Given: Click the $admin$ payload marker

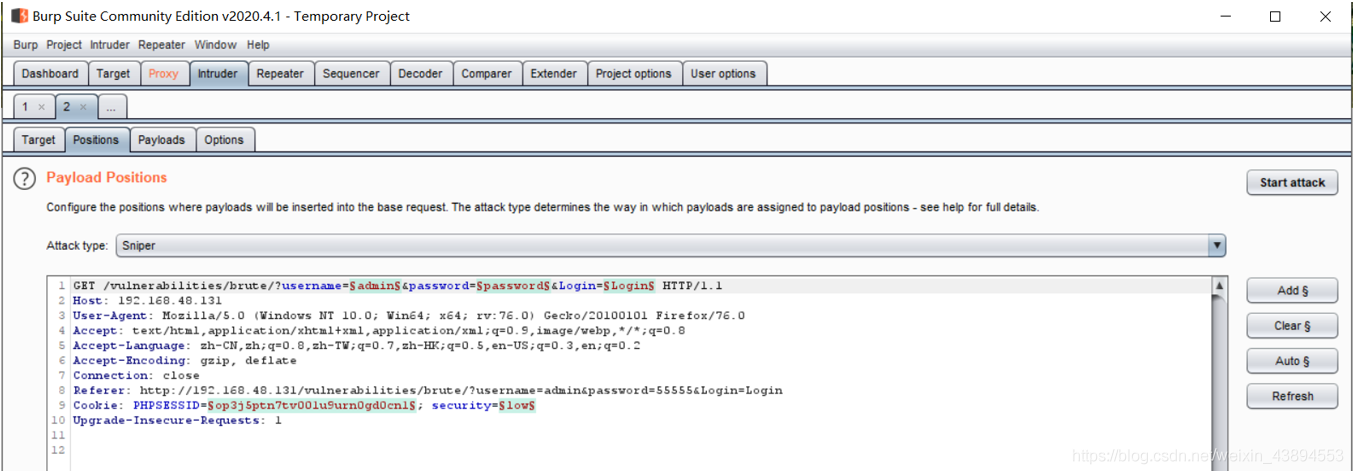Looking at the screenshot, I should 375,286.
